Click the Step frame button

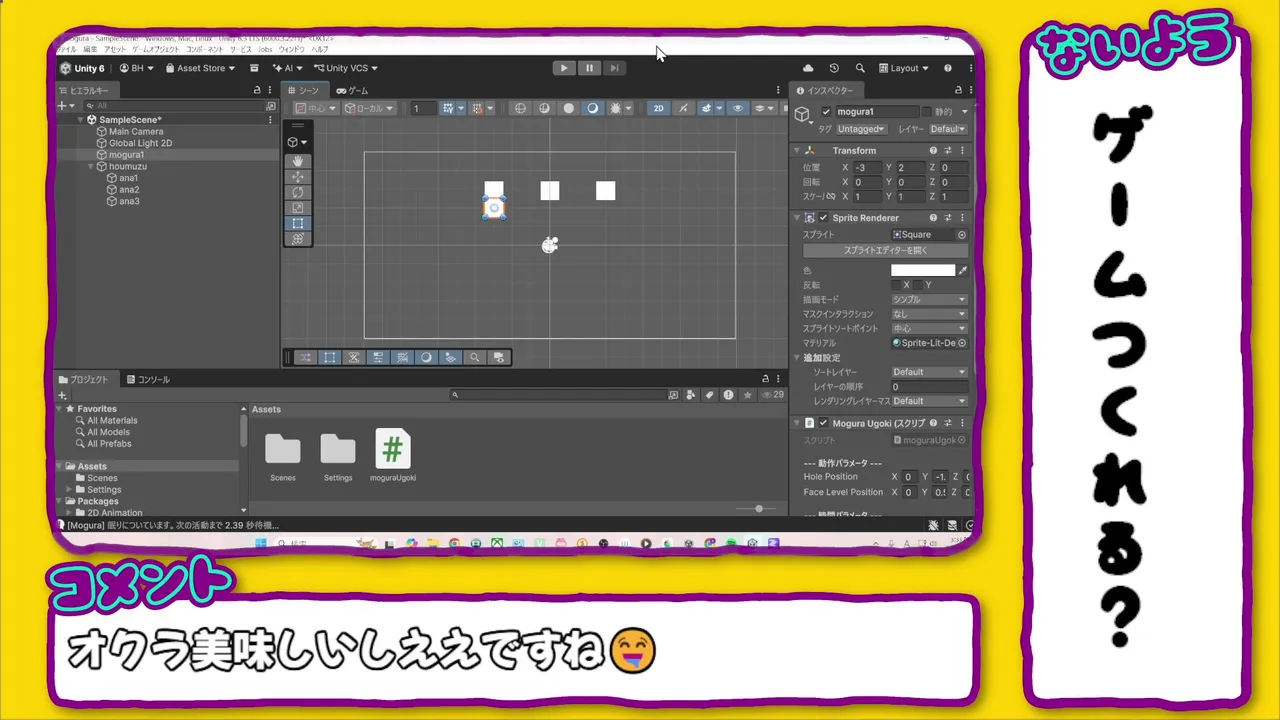coord(614,68)
